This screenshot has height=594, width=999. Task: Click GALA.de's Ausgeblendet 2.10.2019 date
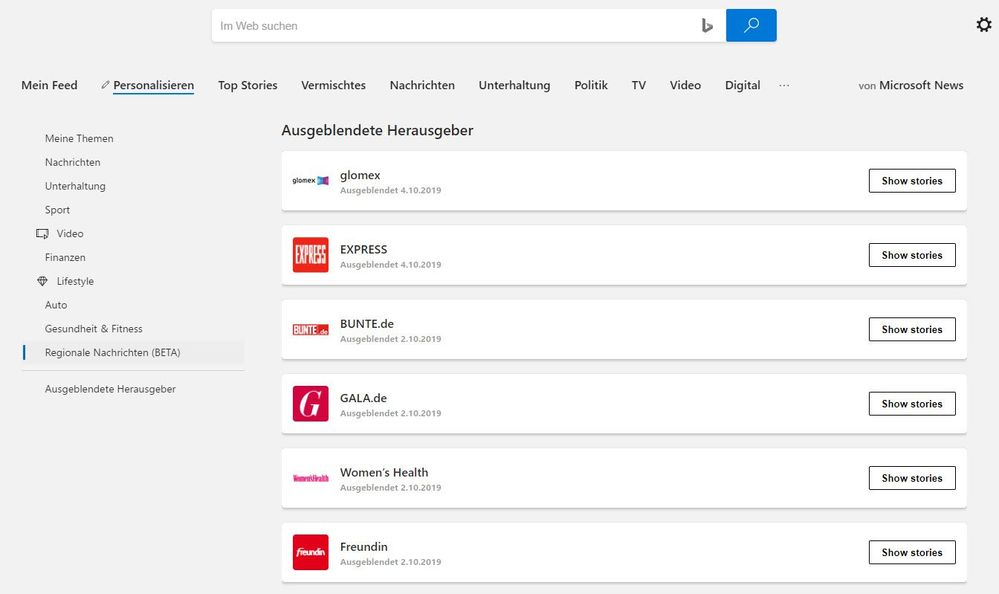[391, 414]
